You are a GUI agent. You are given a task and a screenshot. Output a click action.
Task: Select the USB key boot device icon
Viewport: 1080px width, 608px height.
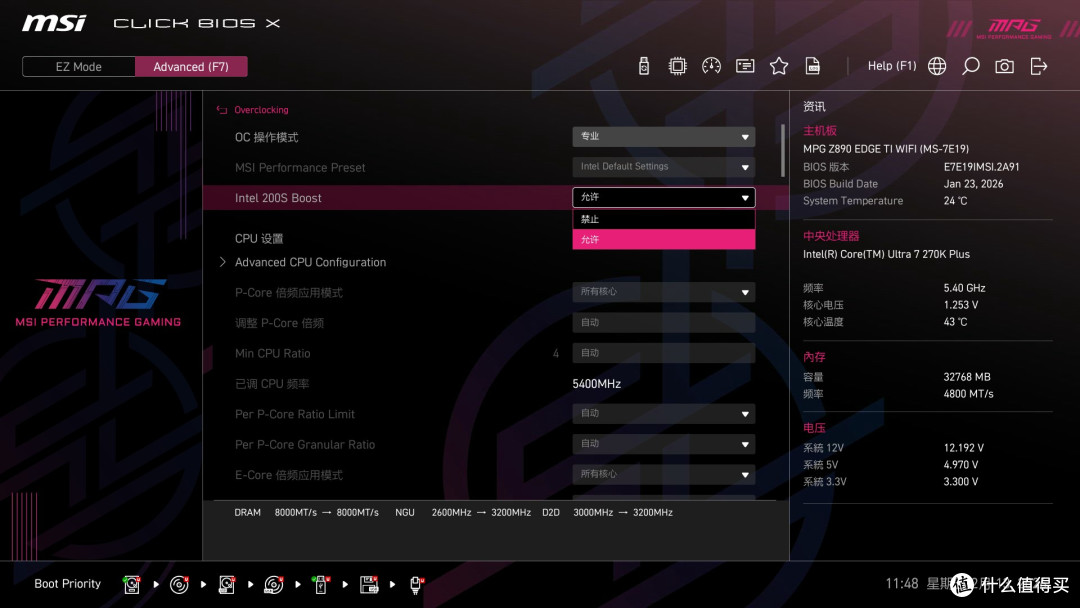(x=320, y=585)
